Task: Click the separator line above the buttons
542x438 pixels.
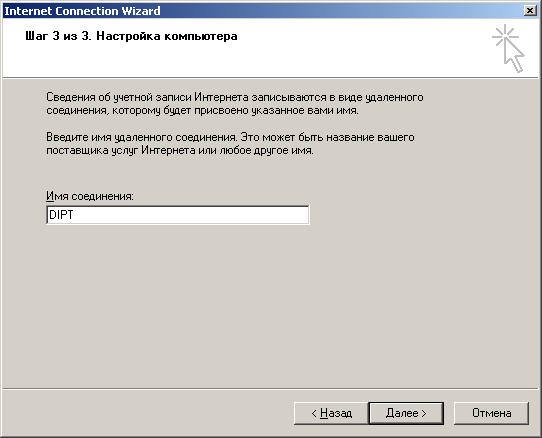Action: click(x=271, y=388)
